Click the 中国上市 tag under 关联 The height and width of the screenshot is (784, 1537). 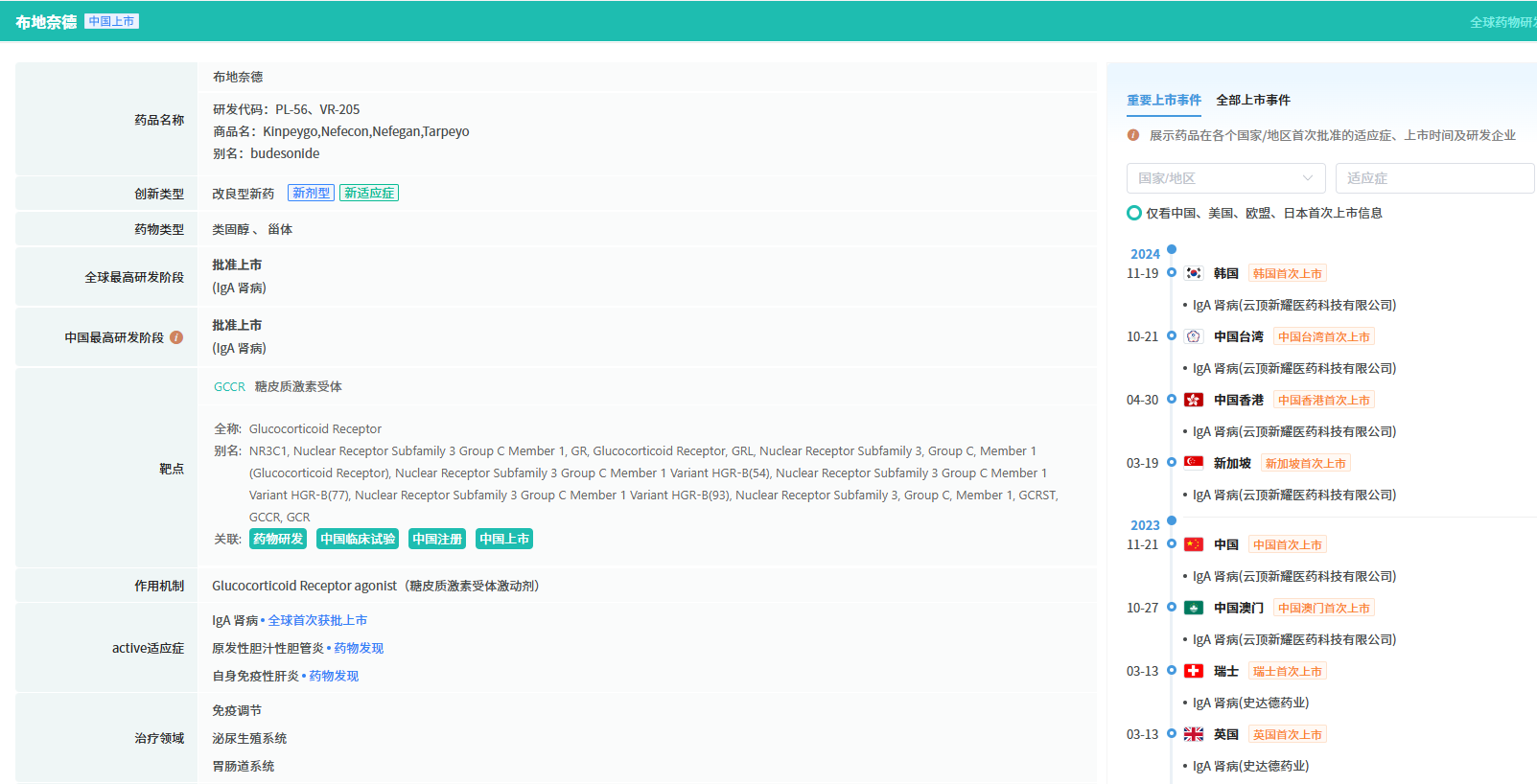[504, 539]
